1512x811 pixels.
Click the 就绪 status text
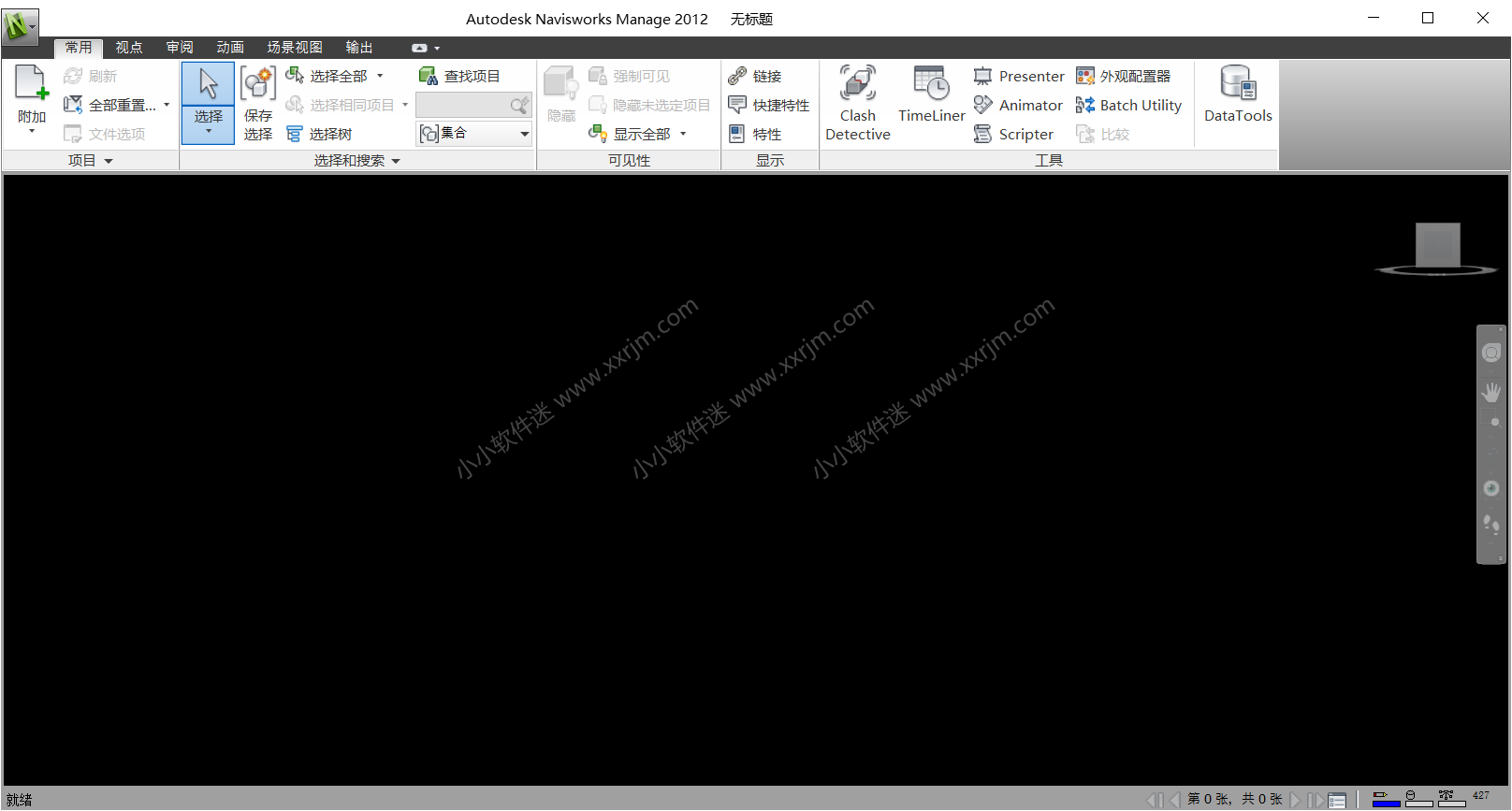pyautogui.click(x=19, y=800)
